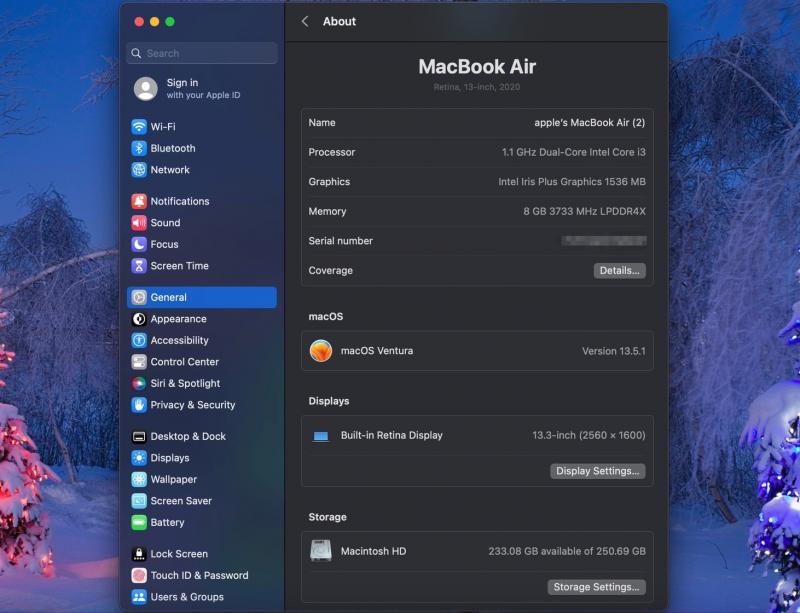Click the Wi-Fi icon in sidebar

click(x=139, y=127)
